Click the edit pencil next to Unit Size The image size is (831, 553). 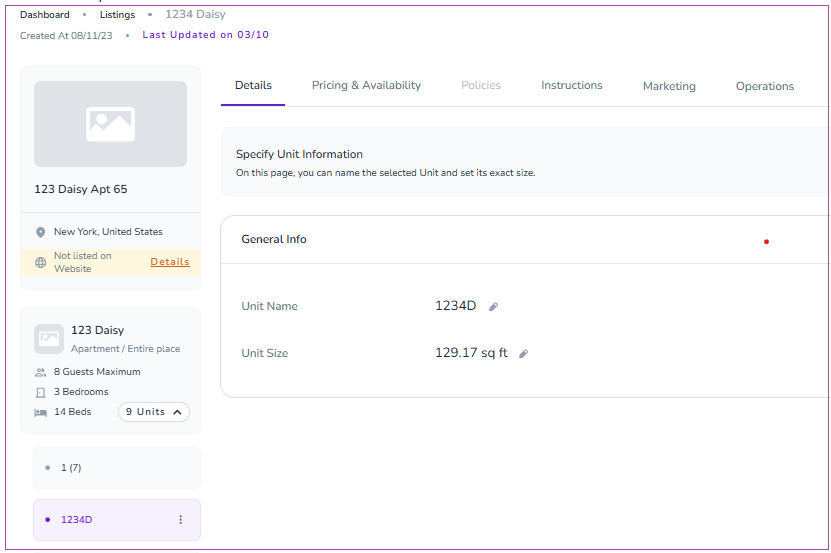point(523,354)
